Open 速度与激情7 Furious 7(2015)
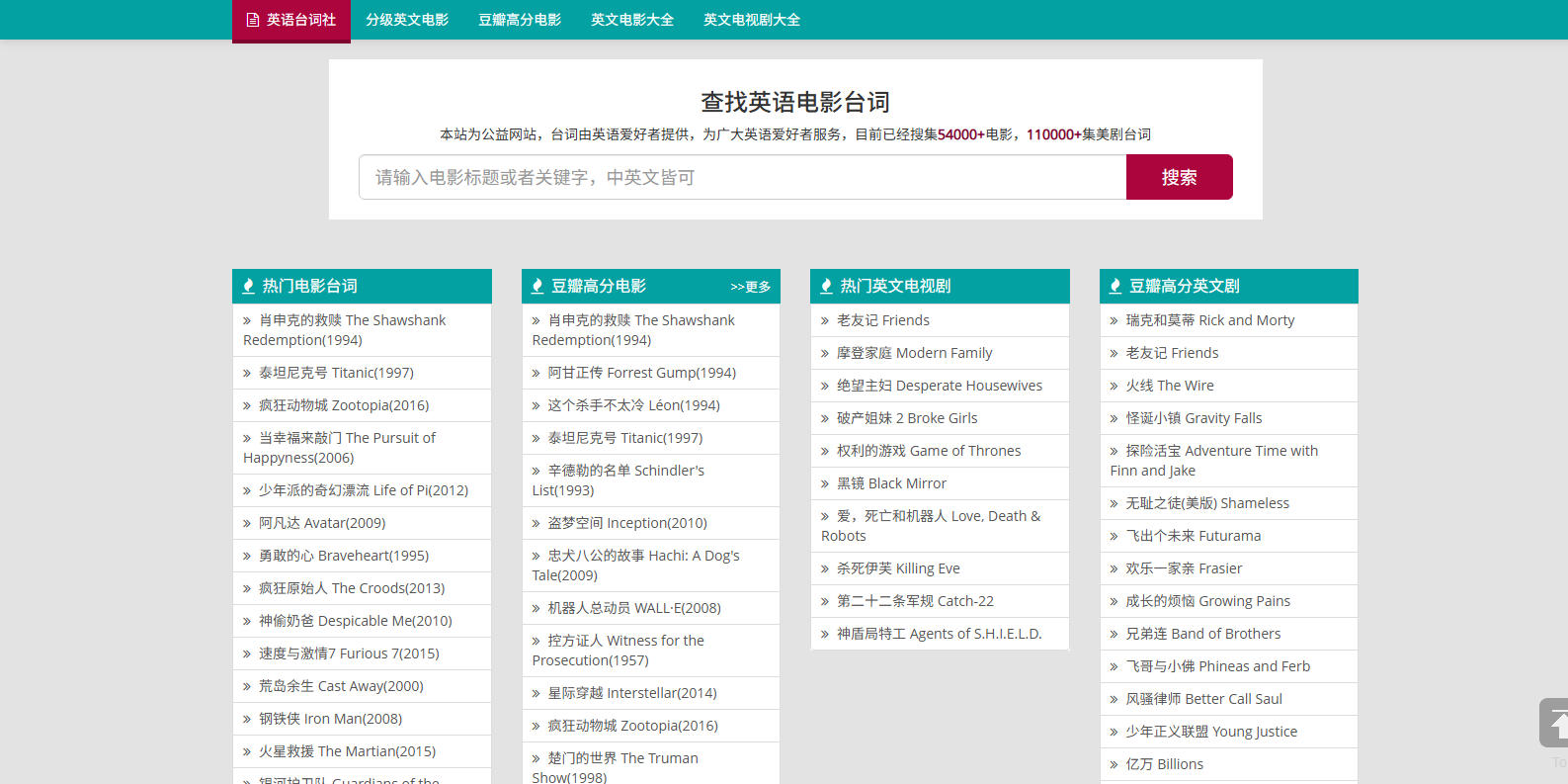This screenshot has width=1568, height=784. click(349, 653)
